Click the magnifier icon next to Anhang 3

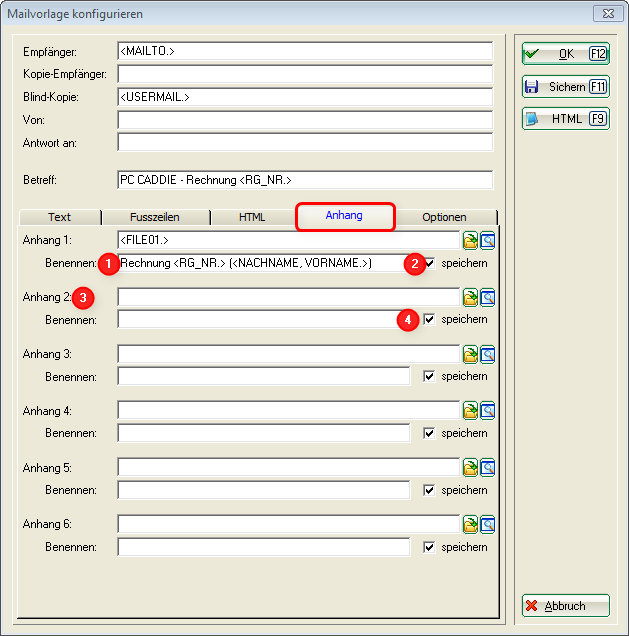(x=488, y=354)
